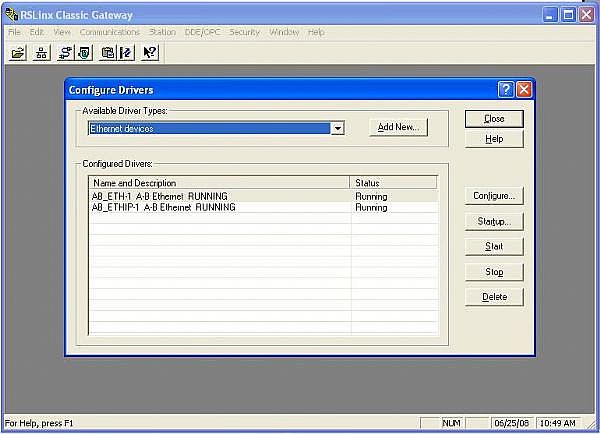
Task: Click the NUM indicator in status bar
Action: pyautogui.click(x=452, y=423)
